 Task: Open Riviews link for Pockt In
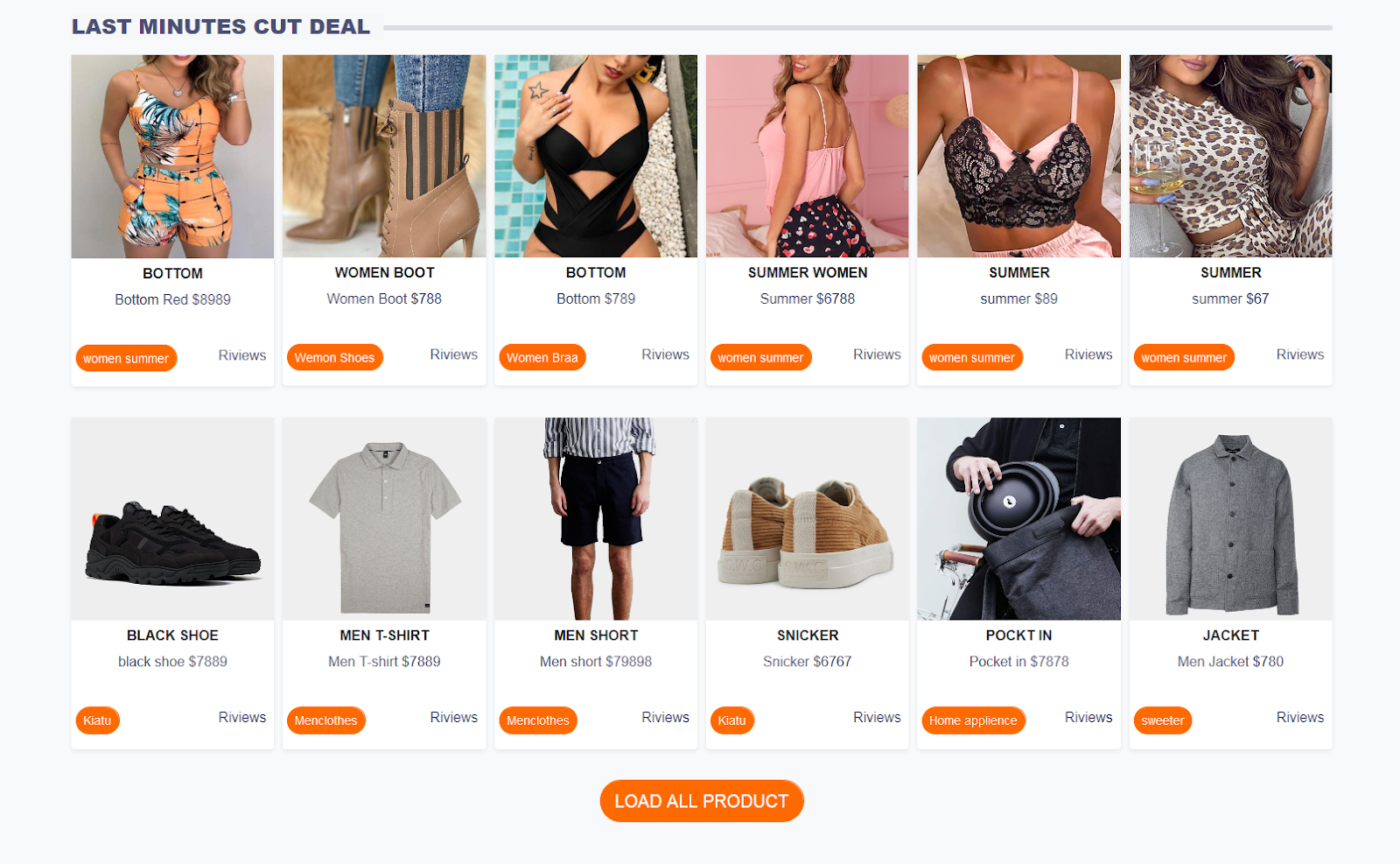click(x=1088, y=717)
